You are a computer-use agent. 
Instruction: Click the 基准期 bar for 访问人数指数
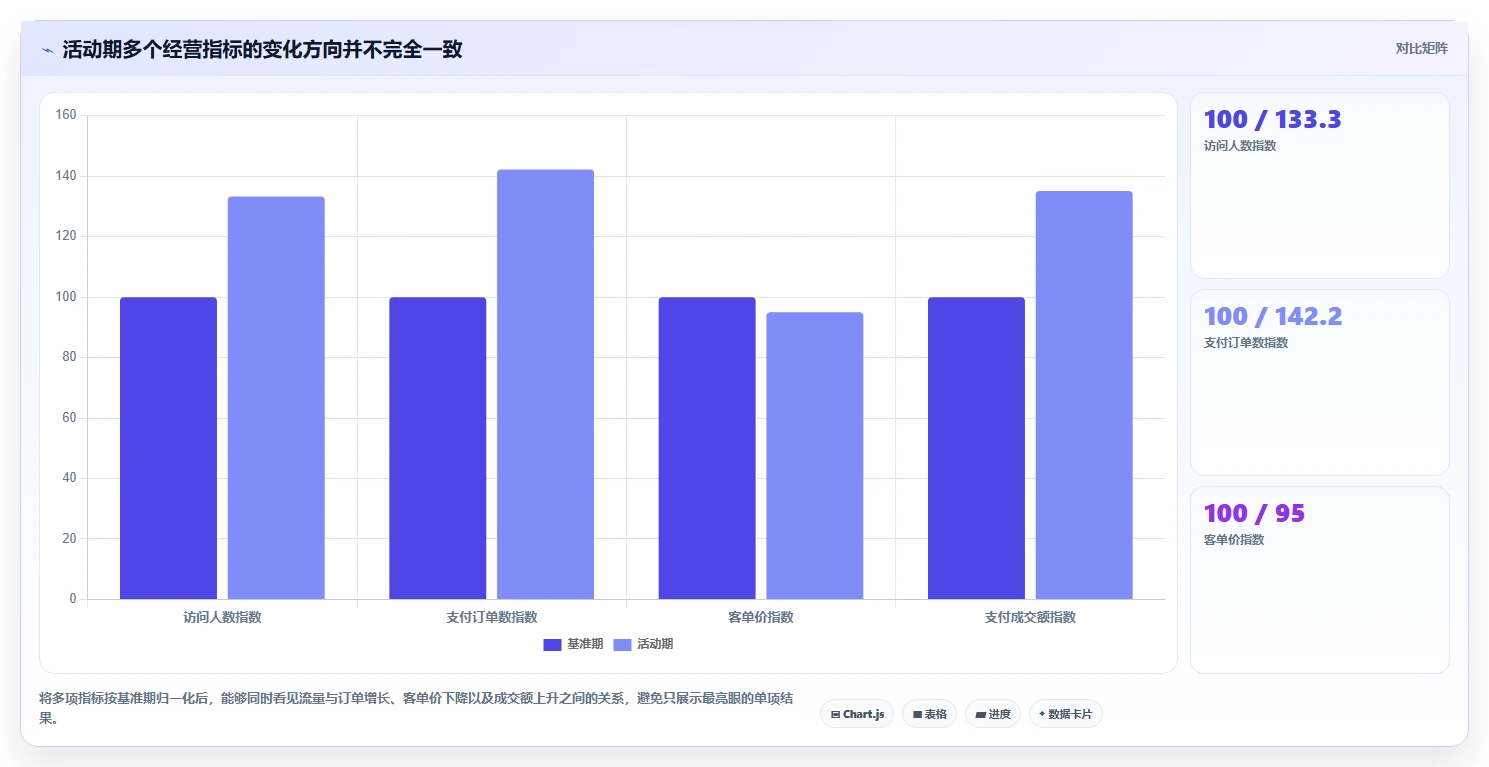pyautogui.click(x=168, y=448)
